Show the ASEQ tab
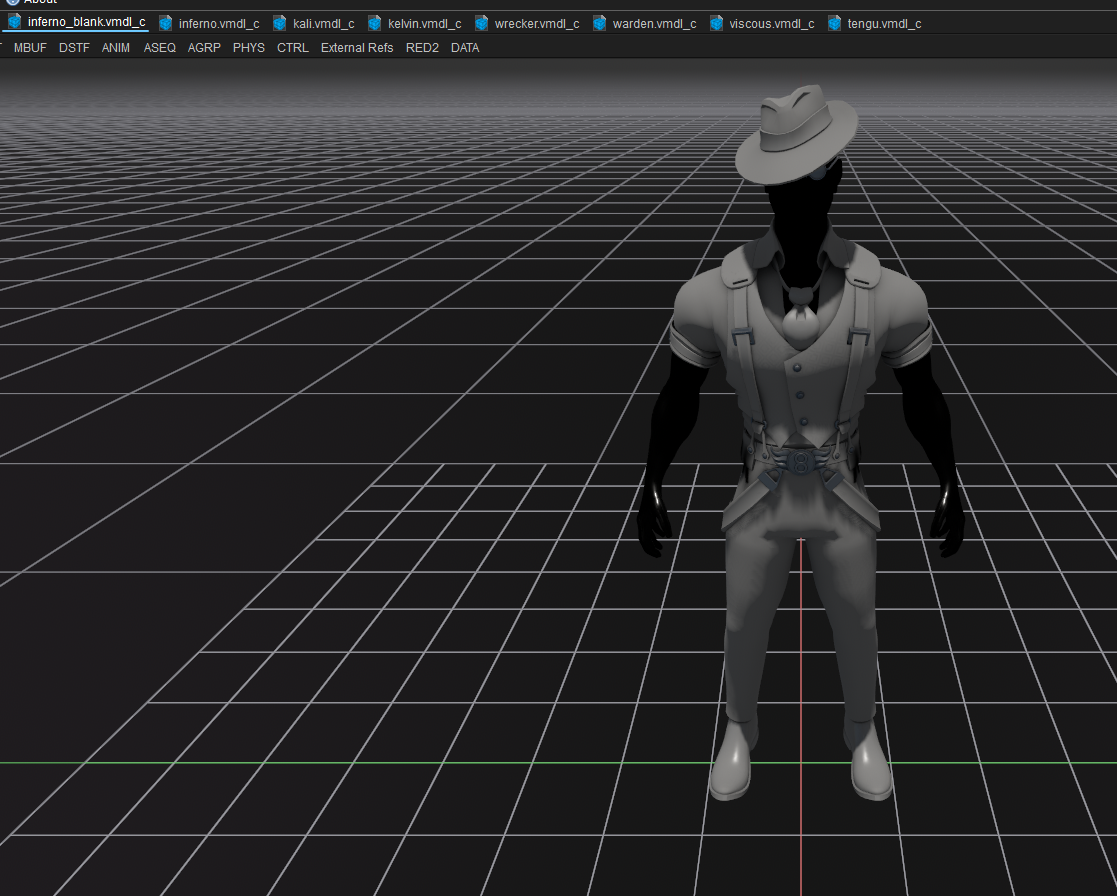The height and width of the screenshot is (896, 1117). (x=160, y=48)
